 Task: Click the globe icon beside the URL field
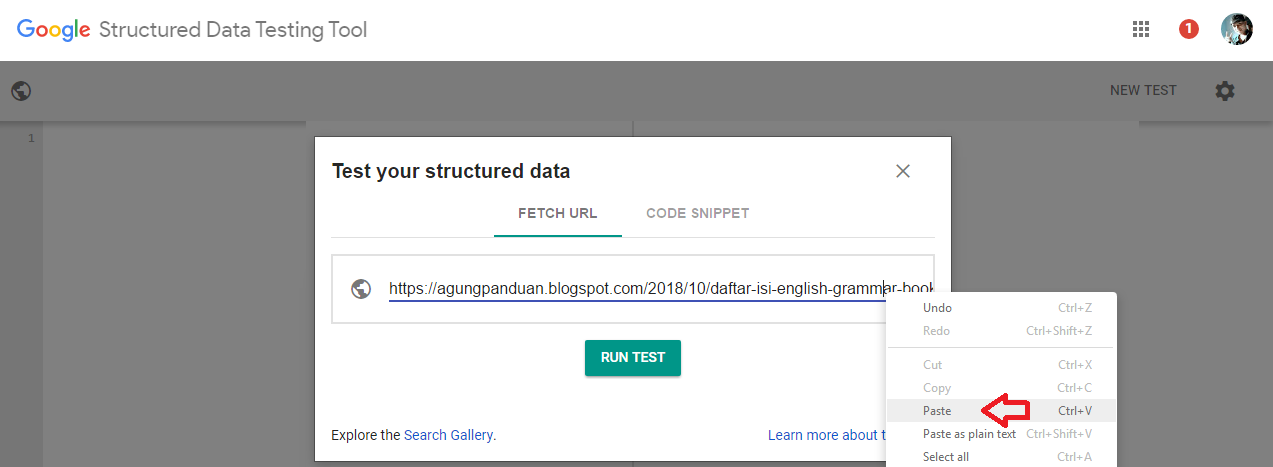[361, 289]
